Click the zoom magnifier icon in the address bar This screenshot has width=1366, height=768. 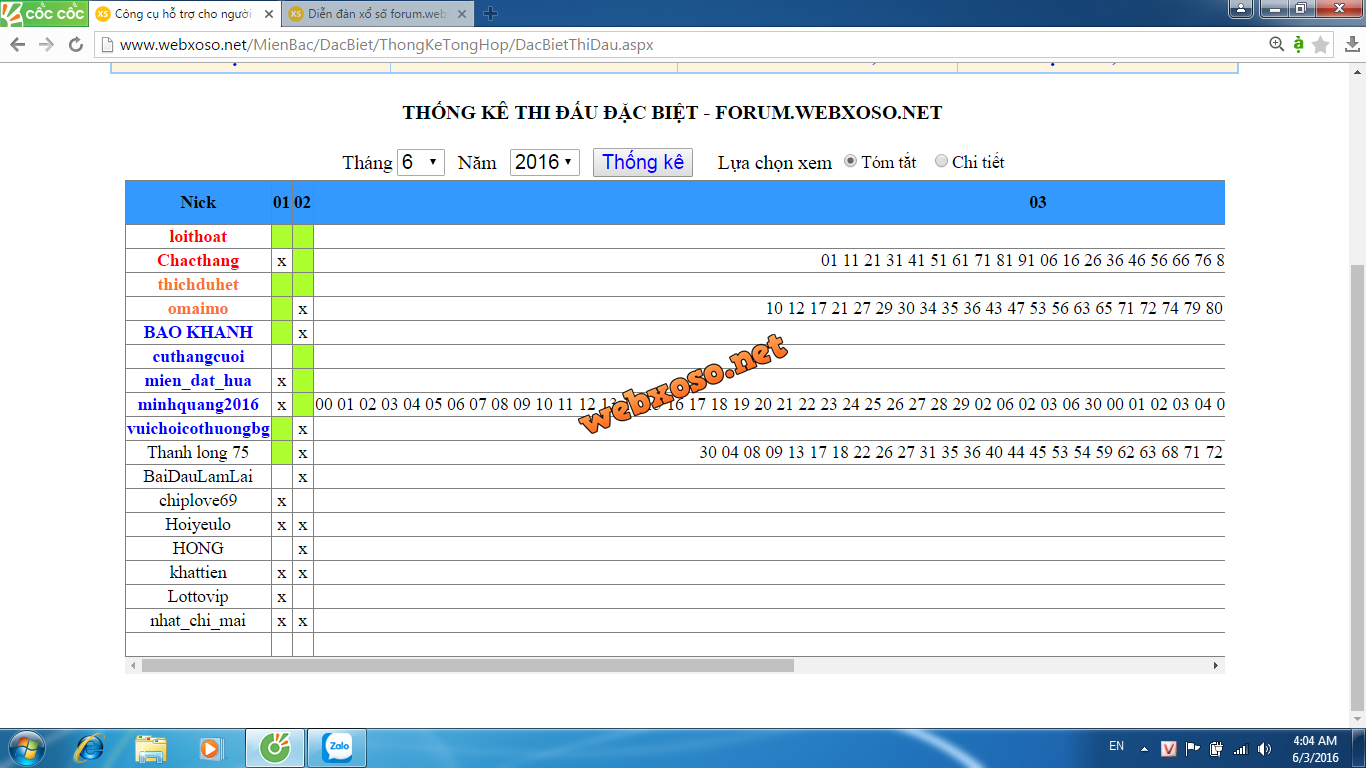1276,45
